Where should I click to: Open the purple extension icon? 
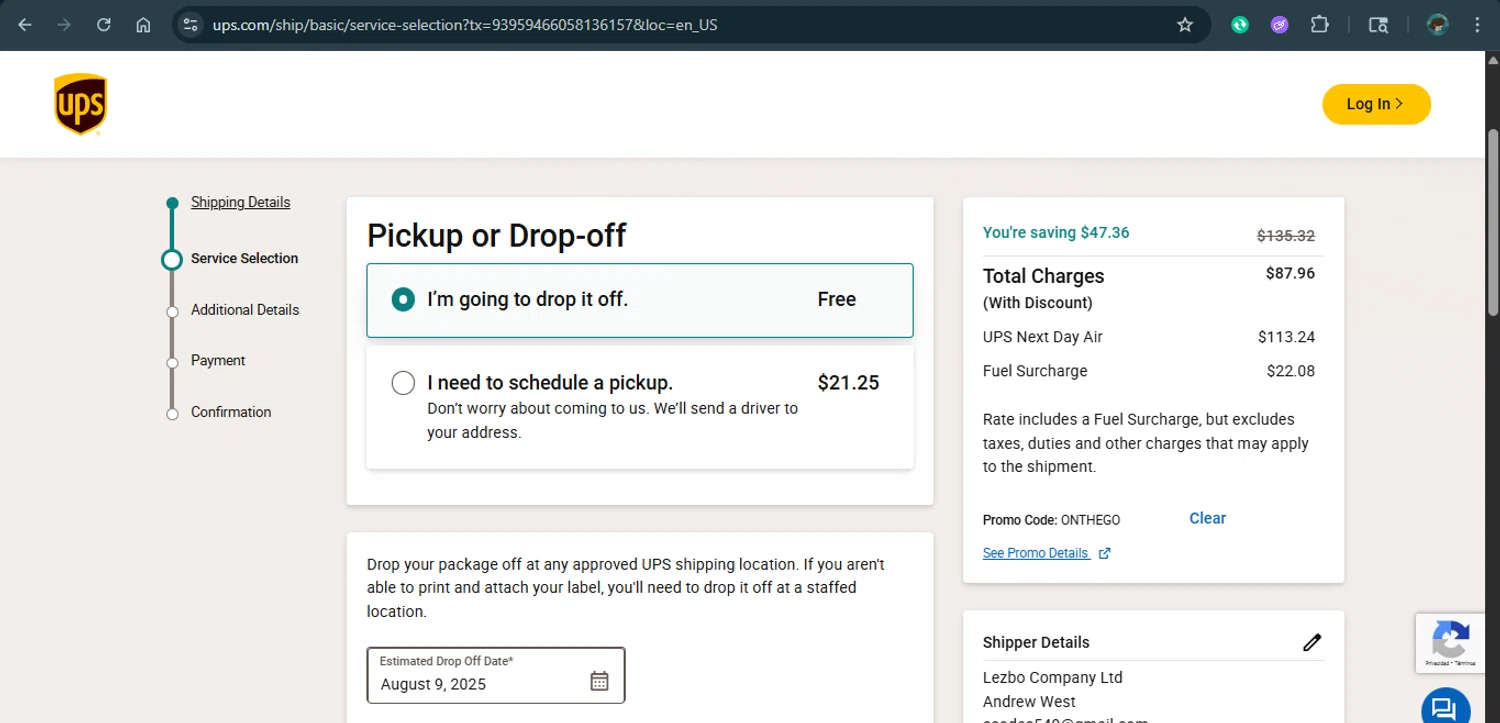(x=1280, y=25)
